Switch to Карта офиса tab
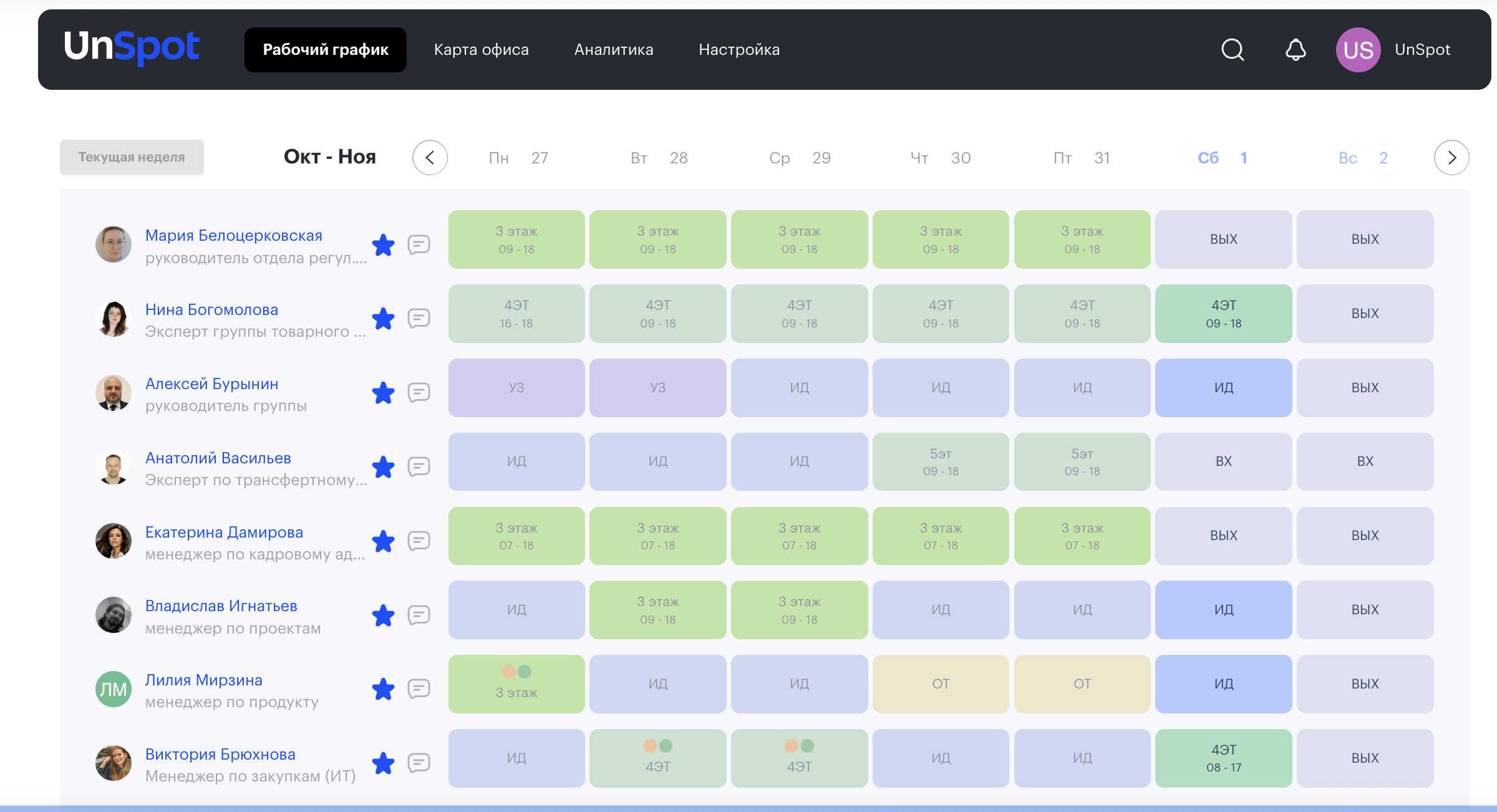Image resolution: width=1497 pixels, height=812 pixels. tap(481, 50)
